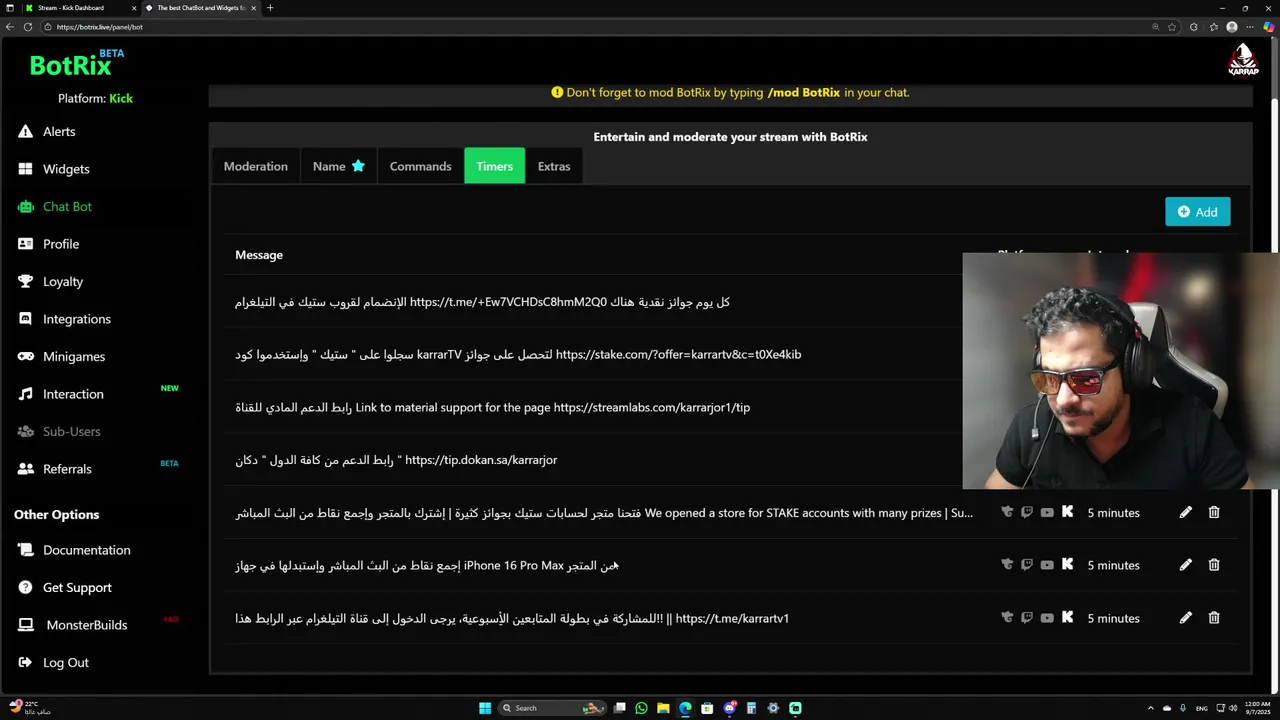Select the stake.com karrartv offer message
This screenshot has width=1280, height=720.
tap(518, 354)
